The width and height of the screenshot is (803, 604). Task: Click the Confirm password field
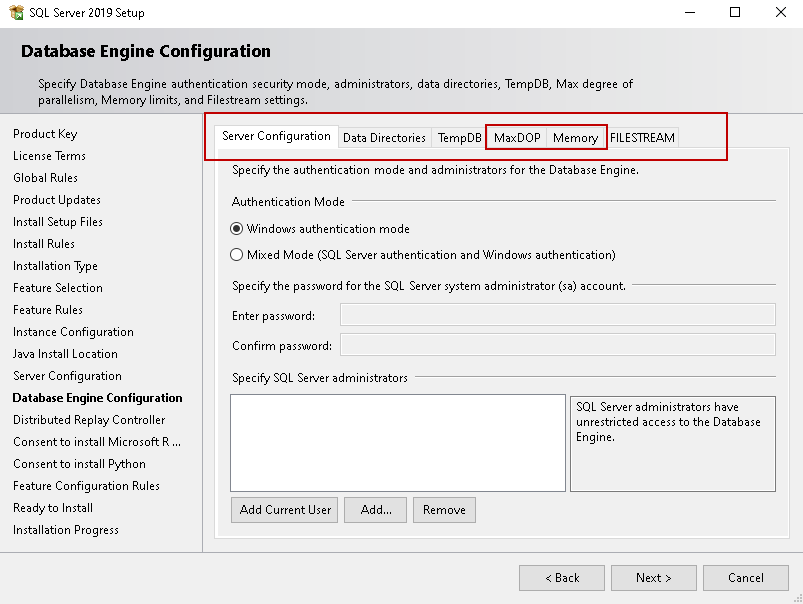(557, 346)
